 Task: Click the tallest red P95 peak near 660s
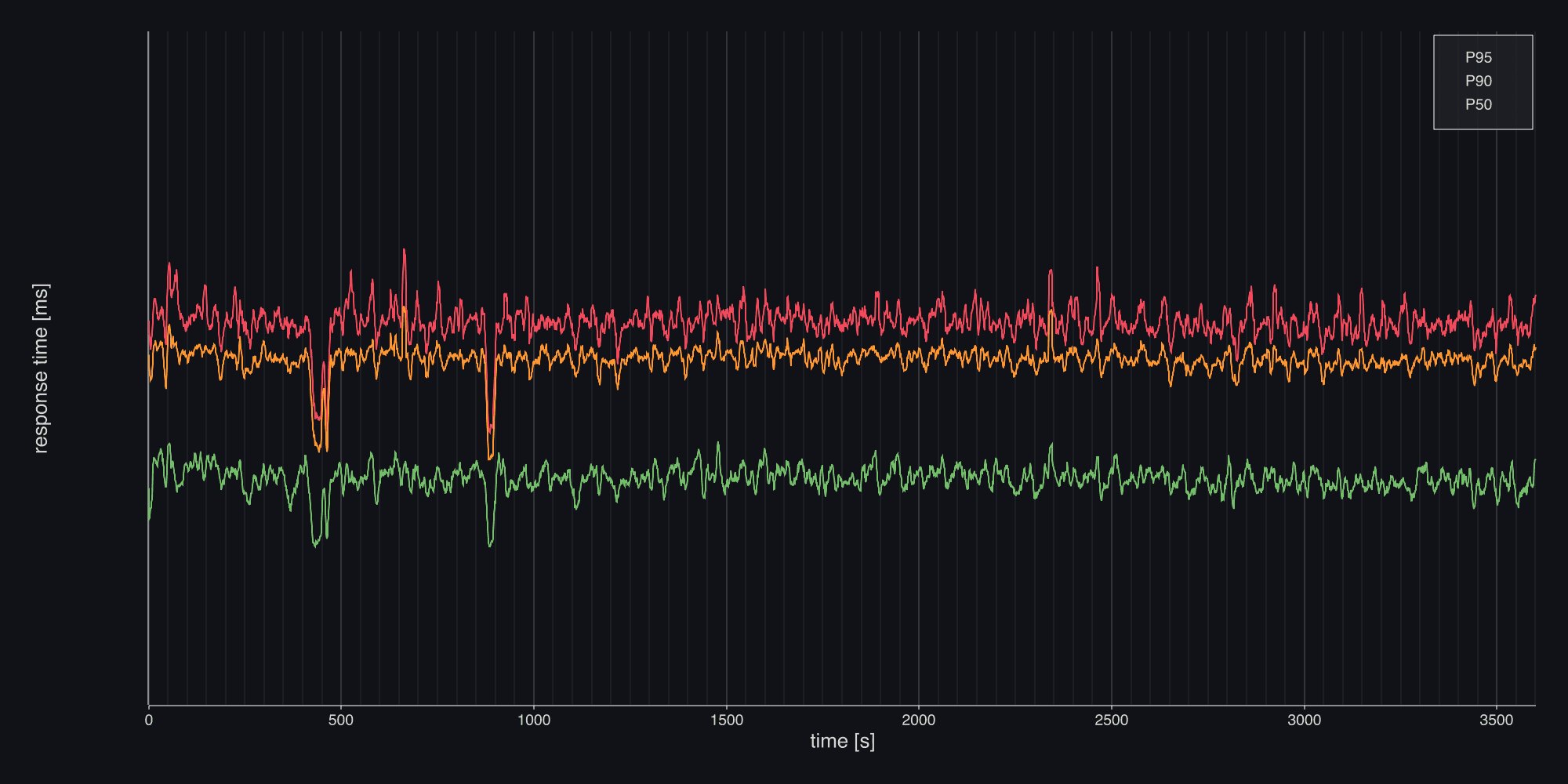pyautogui.click(x=405, y=251)
